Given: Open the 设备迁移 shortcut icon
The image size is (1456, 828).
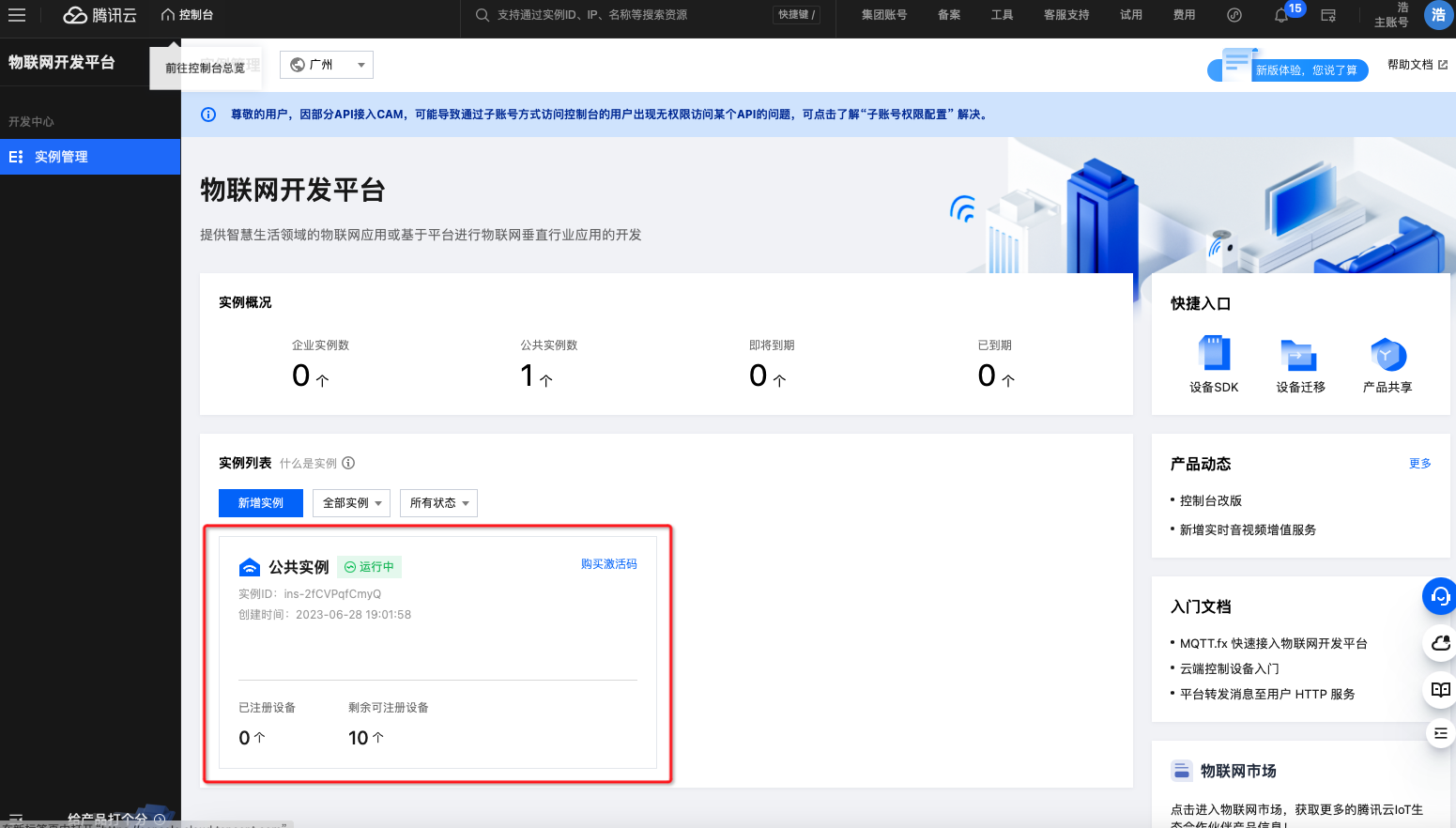Looking at the screenshot, I should (x=1299, y=355).
